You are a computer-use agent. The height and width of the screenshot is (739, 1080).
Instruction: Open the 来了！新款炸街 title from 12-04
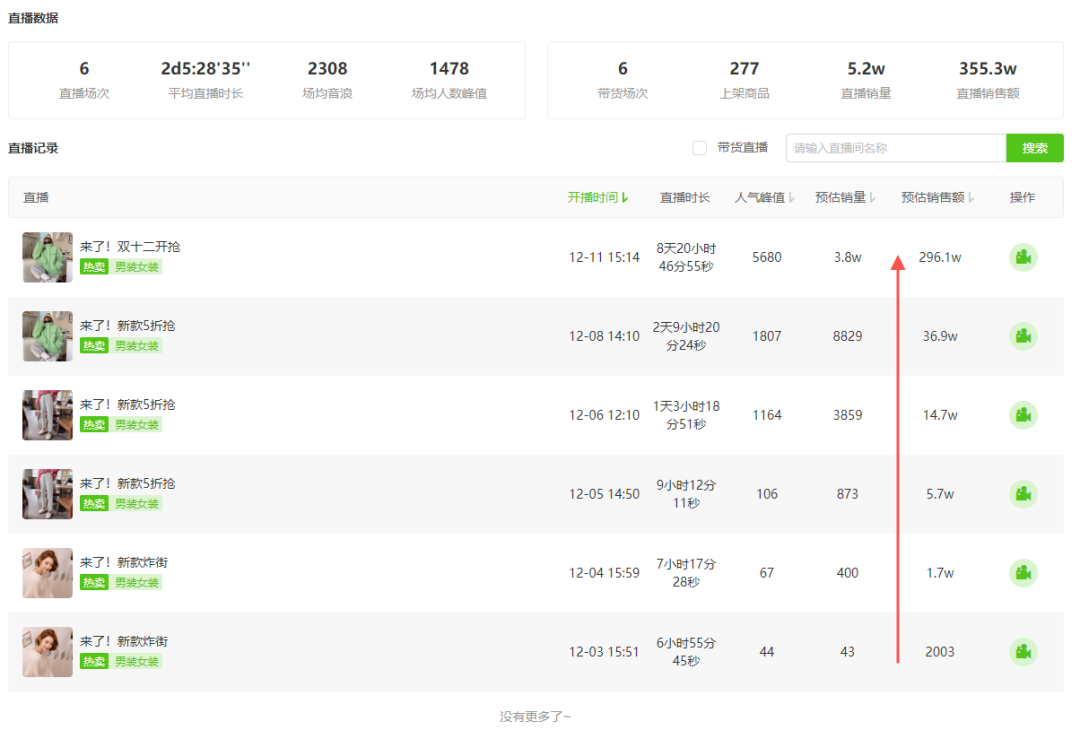(x=124, y=562)
